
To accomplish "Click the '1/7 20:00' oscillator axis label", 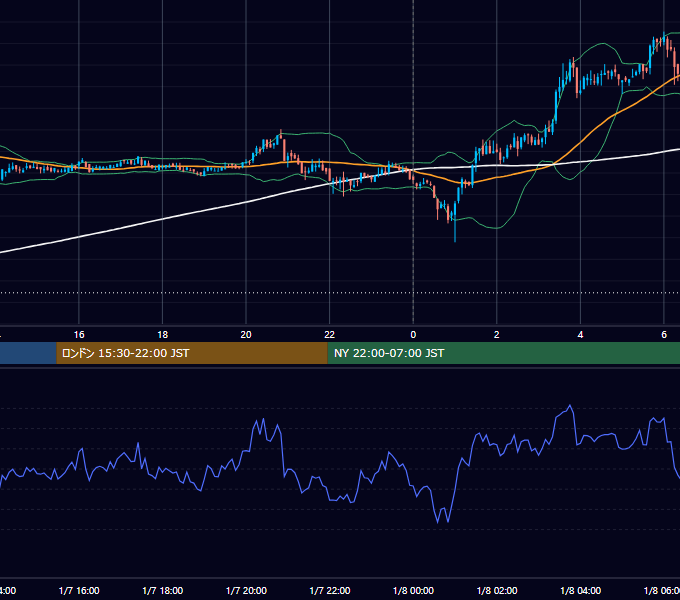I will click(x=246, y=591).
